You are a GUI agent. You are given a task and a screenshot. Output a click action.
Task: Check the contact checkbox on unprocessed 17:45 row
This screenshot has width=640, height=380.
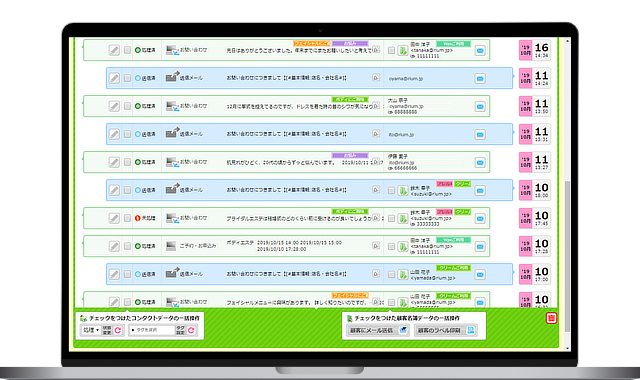(x=127, y=218)
